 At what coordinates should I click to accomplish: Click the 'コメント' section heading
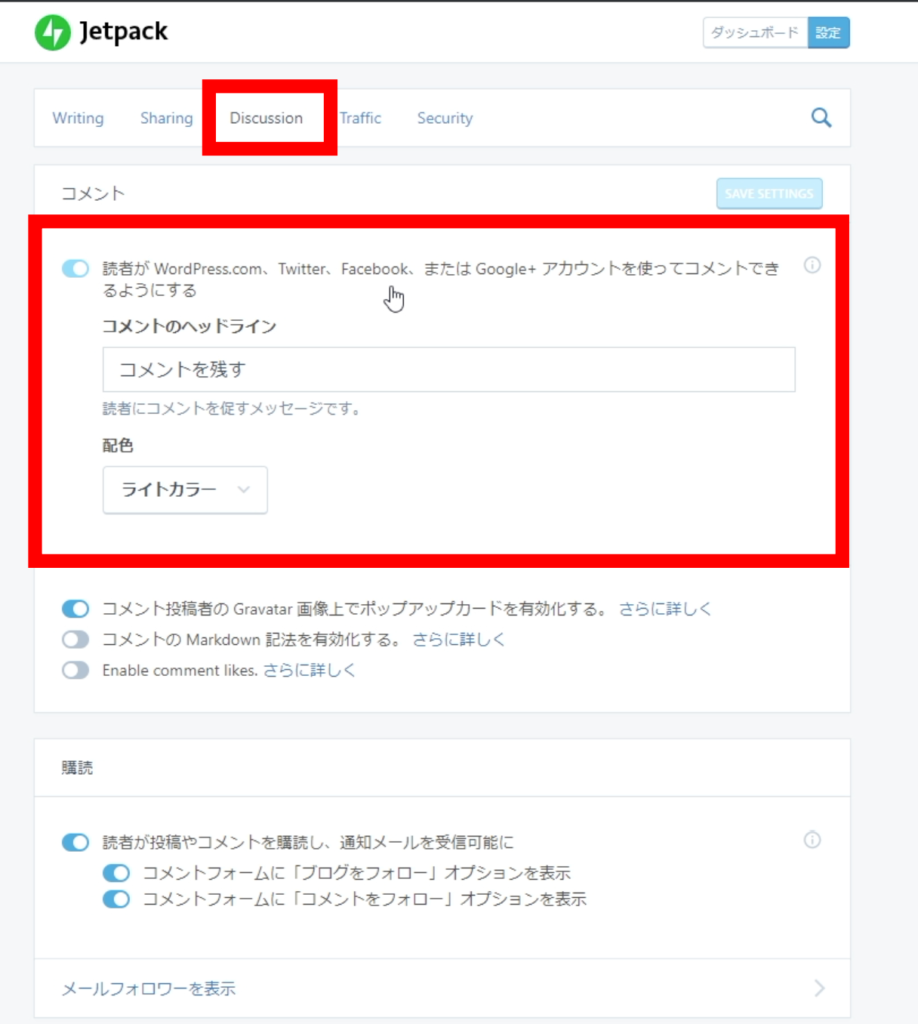(93, 193)
